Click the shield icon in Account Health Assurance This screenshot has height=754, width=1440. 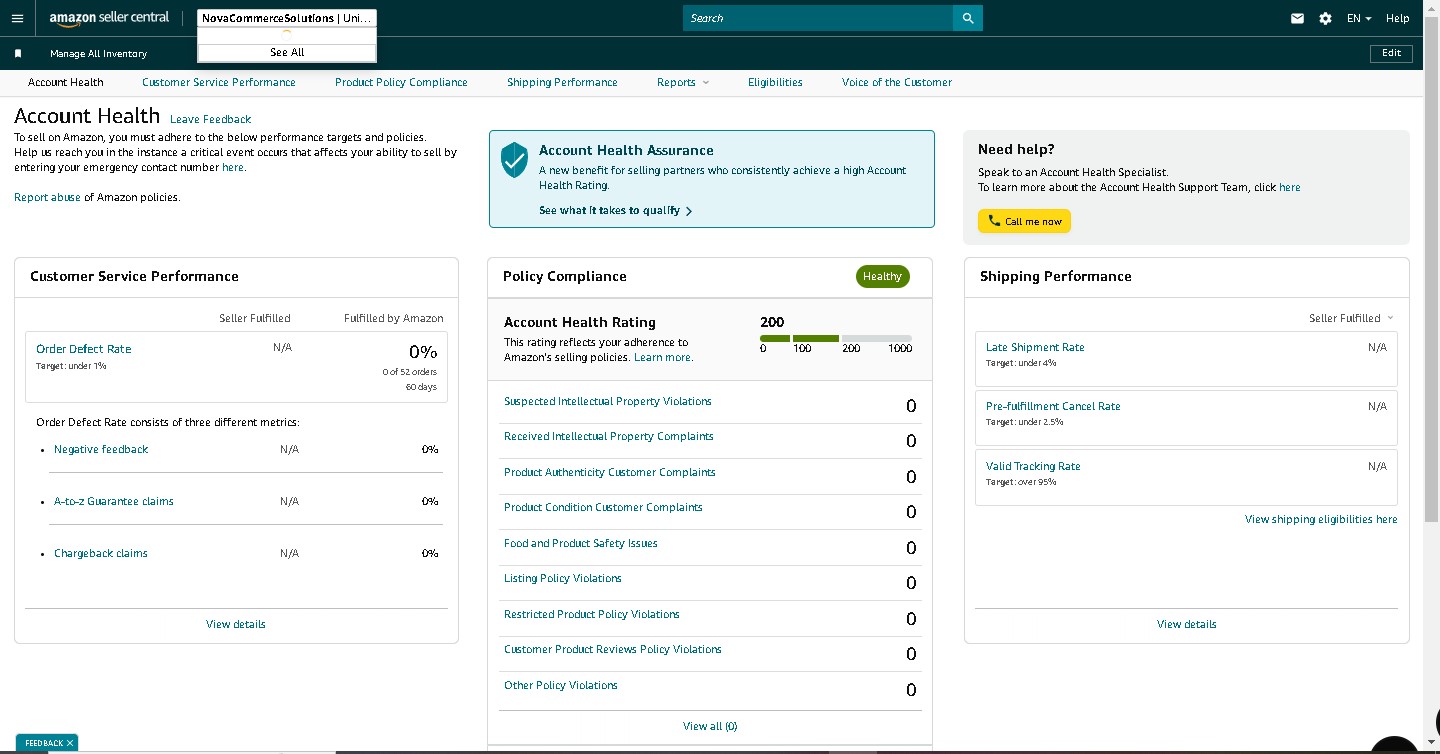[514, 160]
